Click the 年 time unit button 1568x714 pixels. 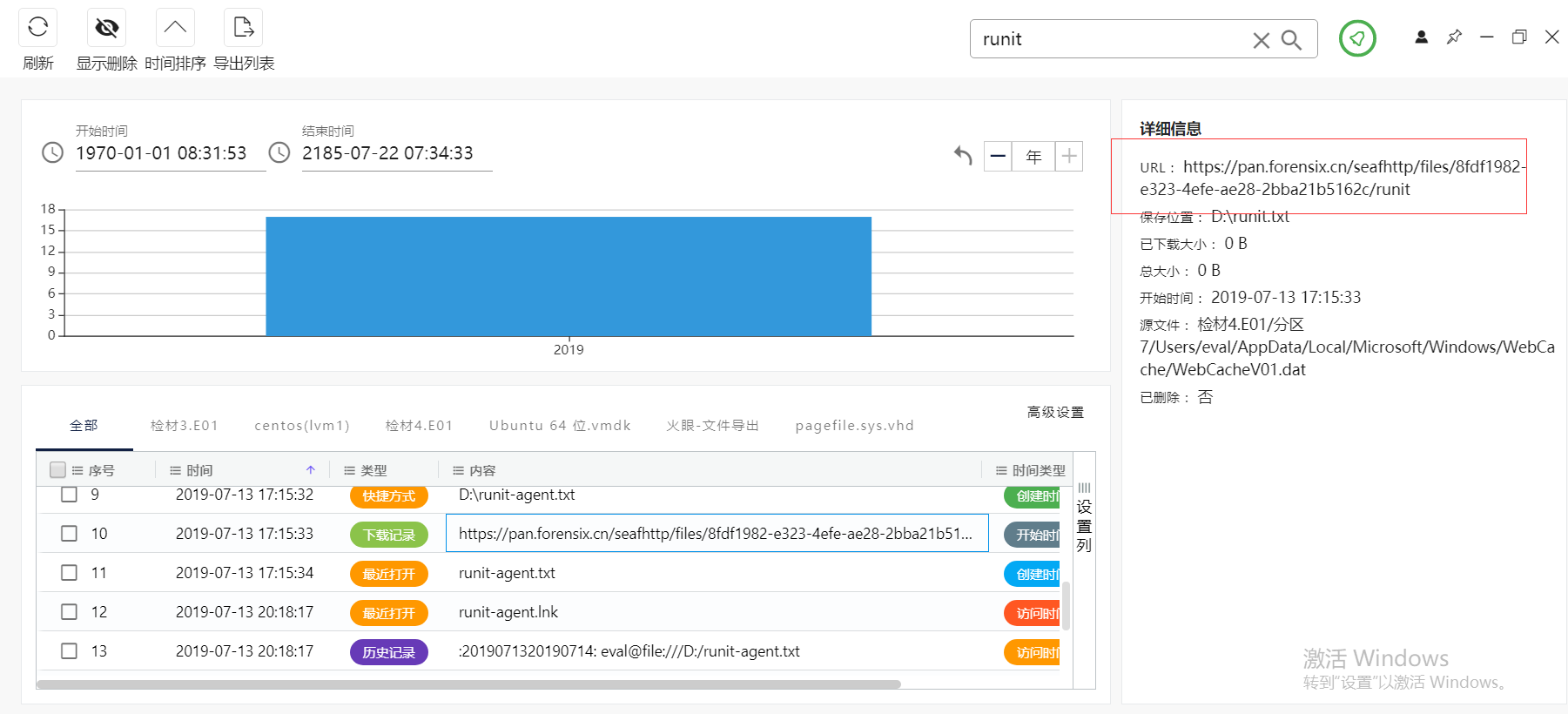1033,157
